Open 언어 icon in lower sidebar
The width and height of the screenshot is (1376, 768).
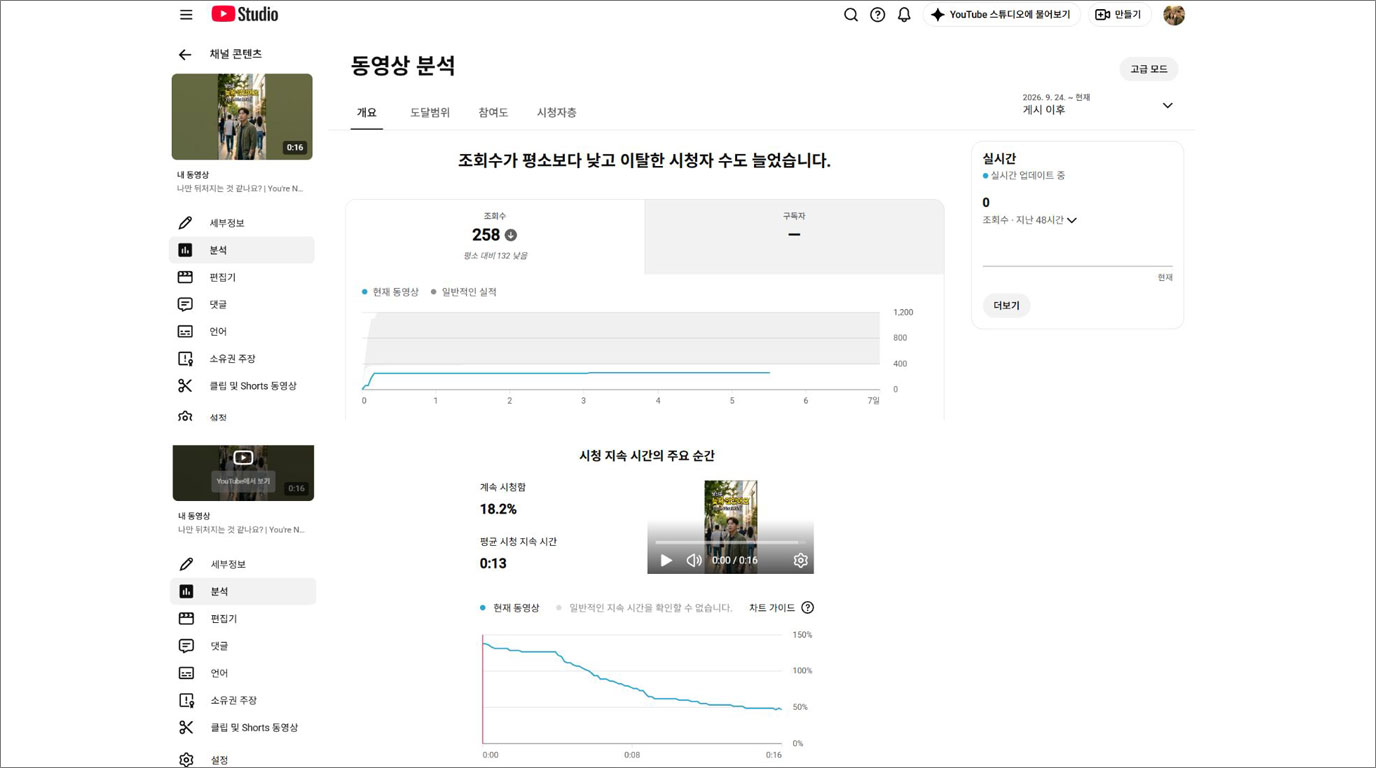click(x=186, y=673)
